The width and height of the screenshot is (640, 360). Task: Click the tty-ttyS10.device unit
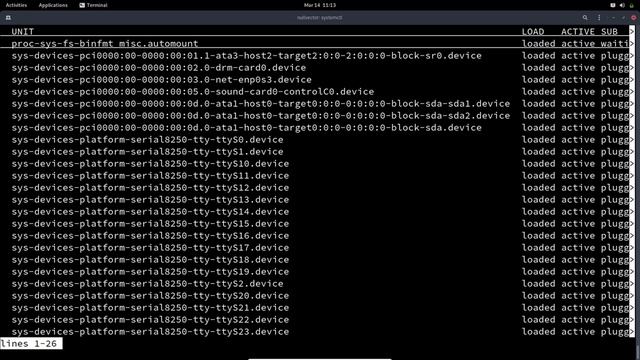[x=150, y=164]
